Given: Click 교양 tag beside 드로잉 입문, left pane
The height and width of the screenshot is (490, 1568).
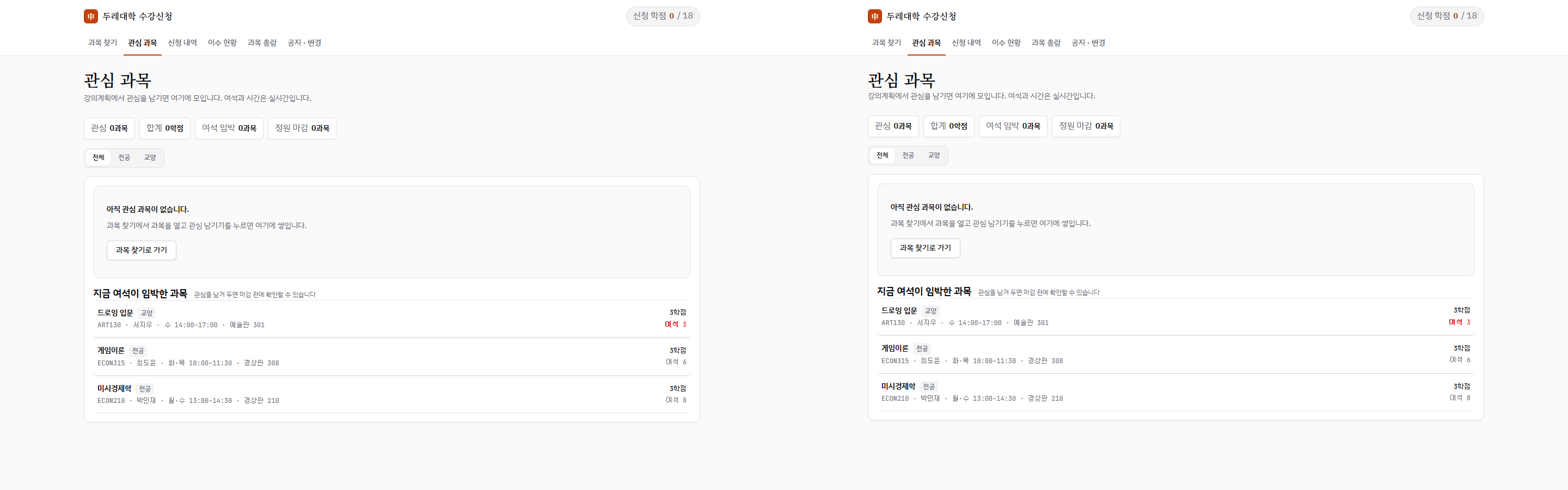Looking at the screenshot, I should pos(146,313).
